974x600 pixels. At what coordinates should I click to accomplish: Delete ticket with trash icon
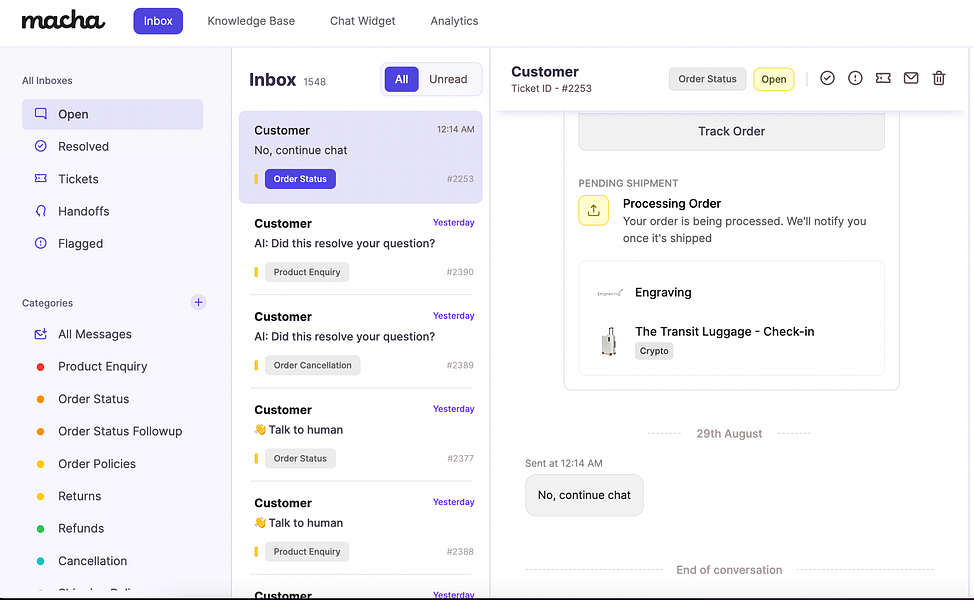(x=939, y=78)
